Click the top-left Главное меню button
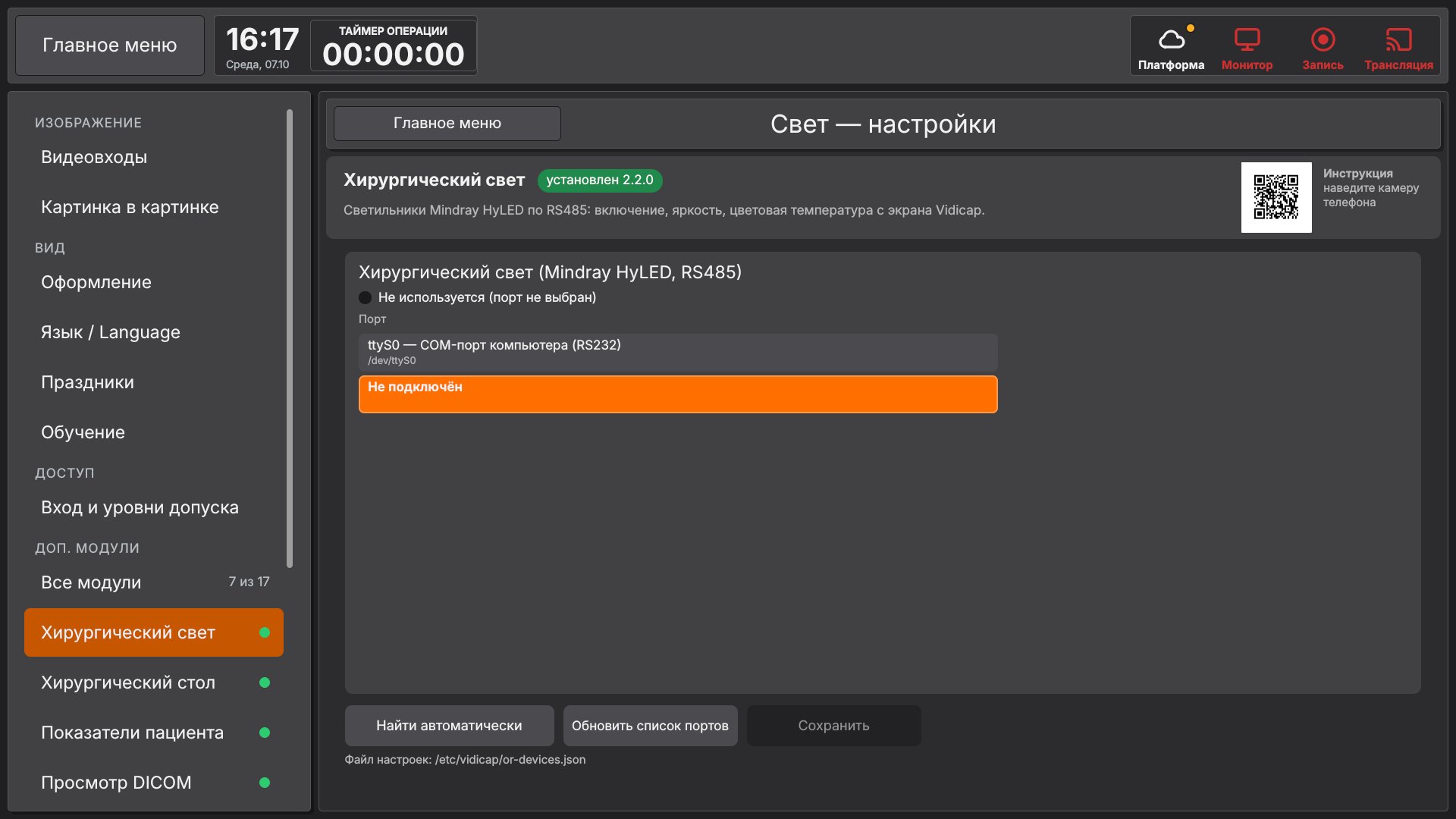The height and width of the screenshot is (819, 1456). click(x=110, y=45)
